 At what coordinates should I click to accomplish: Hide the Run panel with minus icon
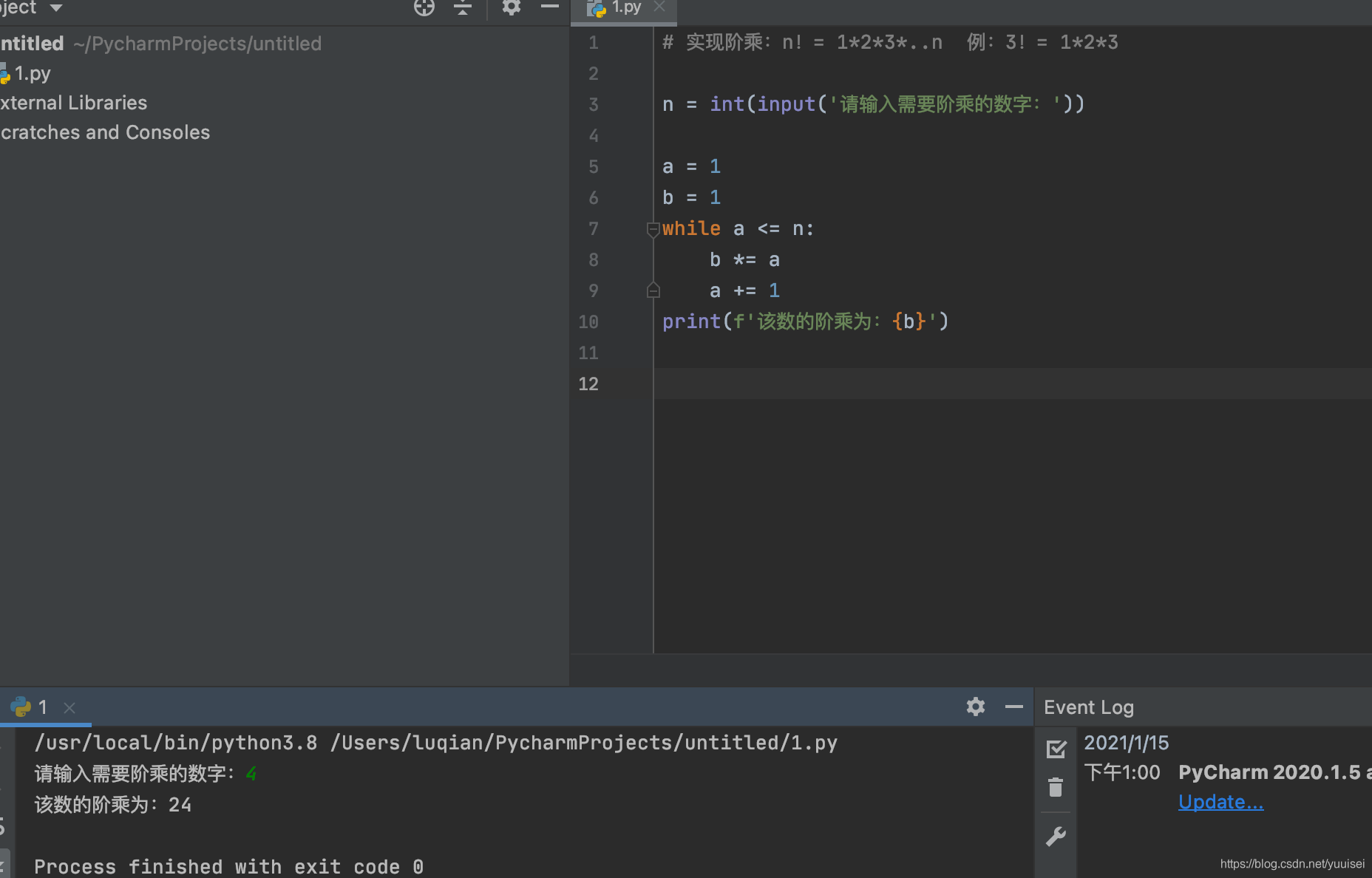coord(1014,707)
